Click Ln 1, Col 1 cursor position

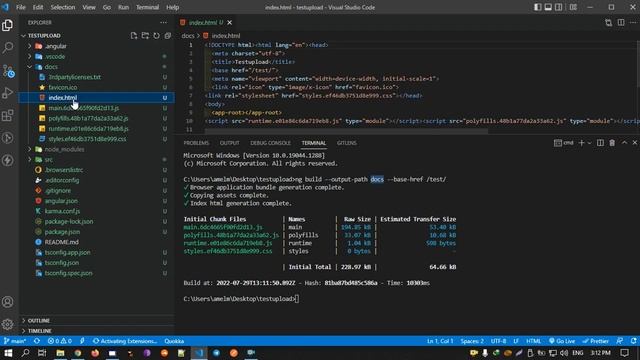[x=440, y=341]
